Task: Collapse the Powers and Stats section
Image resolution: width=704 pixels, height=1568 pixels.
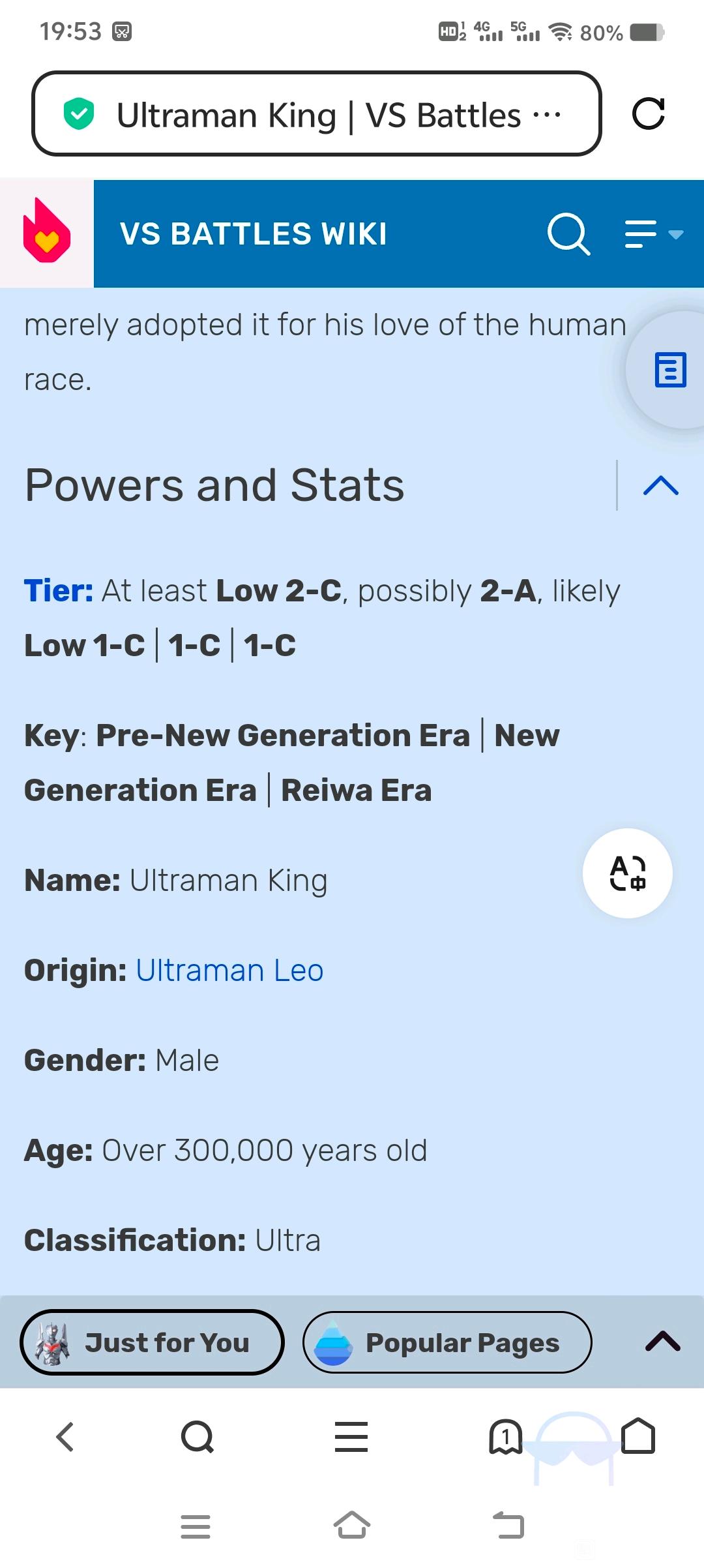Action: 661,486
